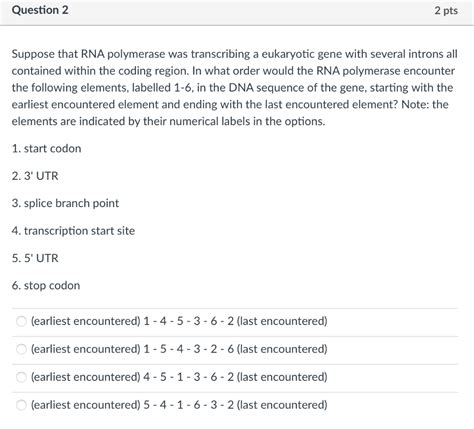Click the line beginning 'Suppose that RNA polymerase'

(x=235, y=54)
